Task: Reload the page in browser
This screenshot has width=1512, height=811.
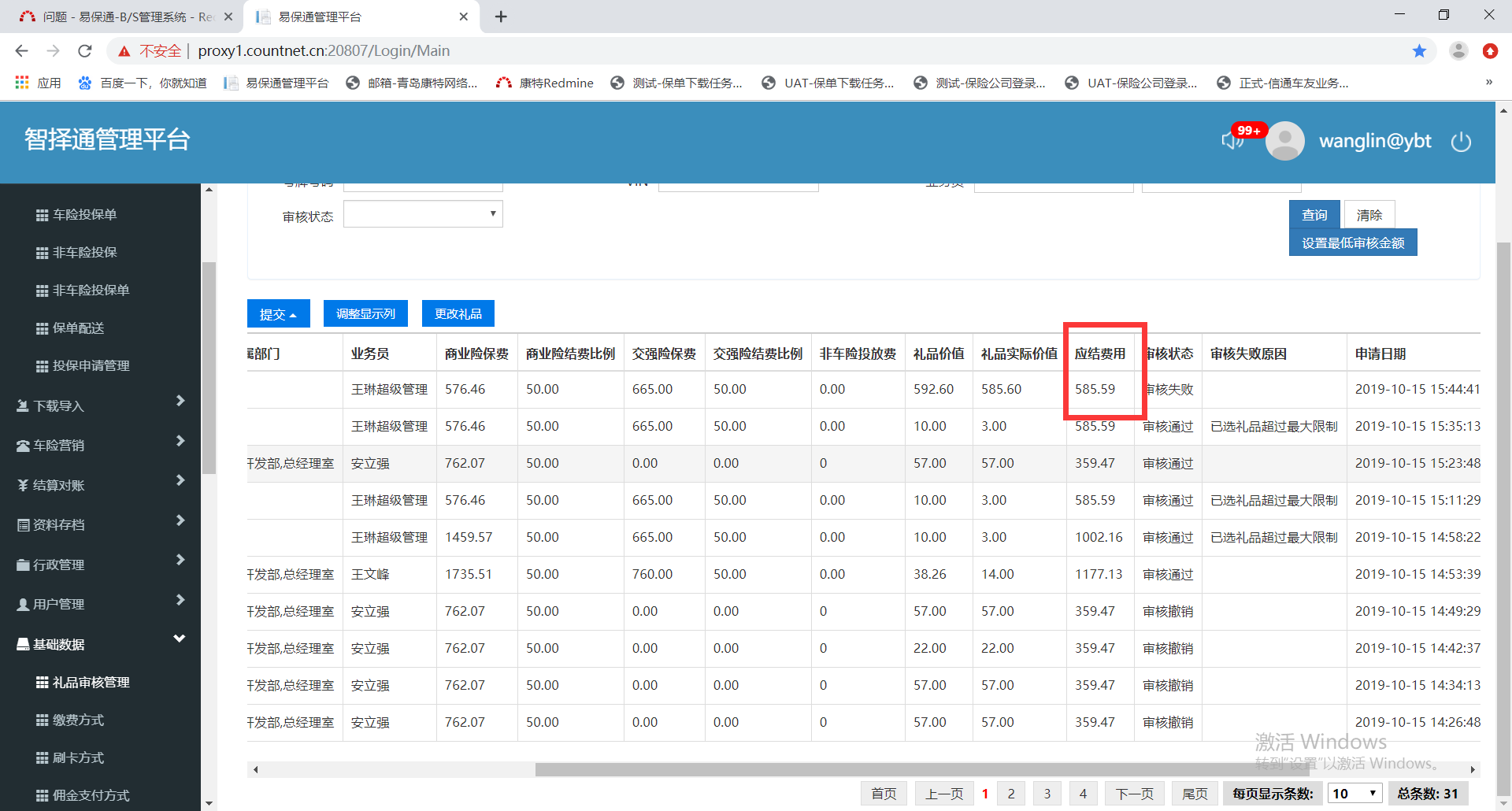Action: 85,51
